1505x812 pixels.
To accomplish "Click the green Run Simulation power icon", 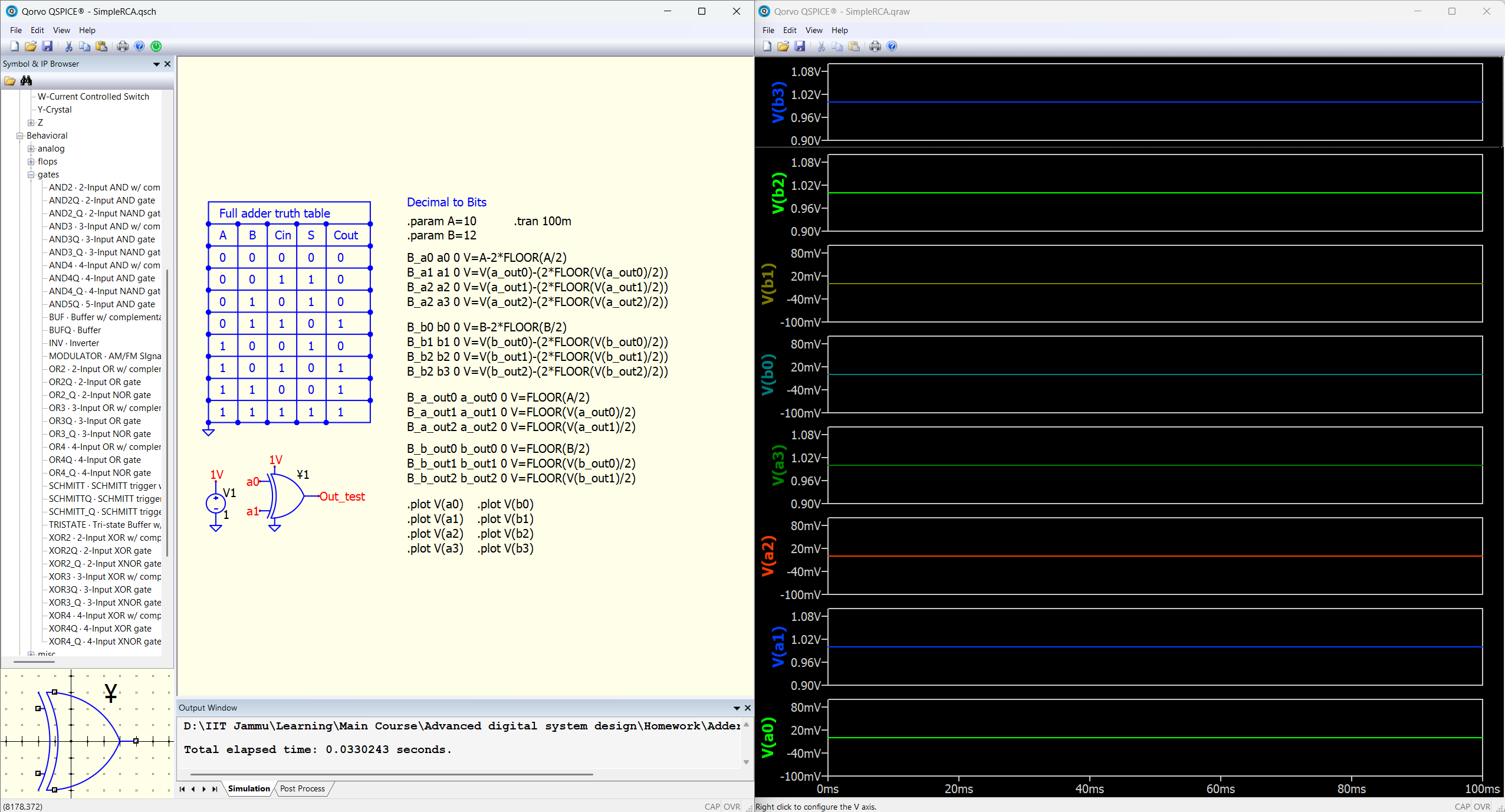I will pyautogui.click(x=156, y=46).
